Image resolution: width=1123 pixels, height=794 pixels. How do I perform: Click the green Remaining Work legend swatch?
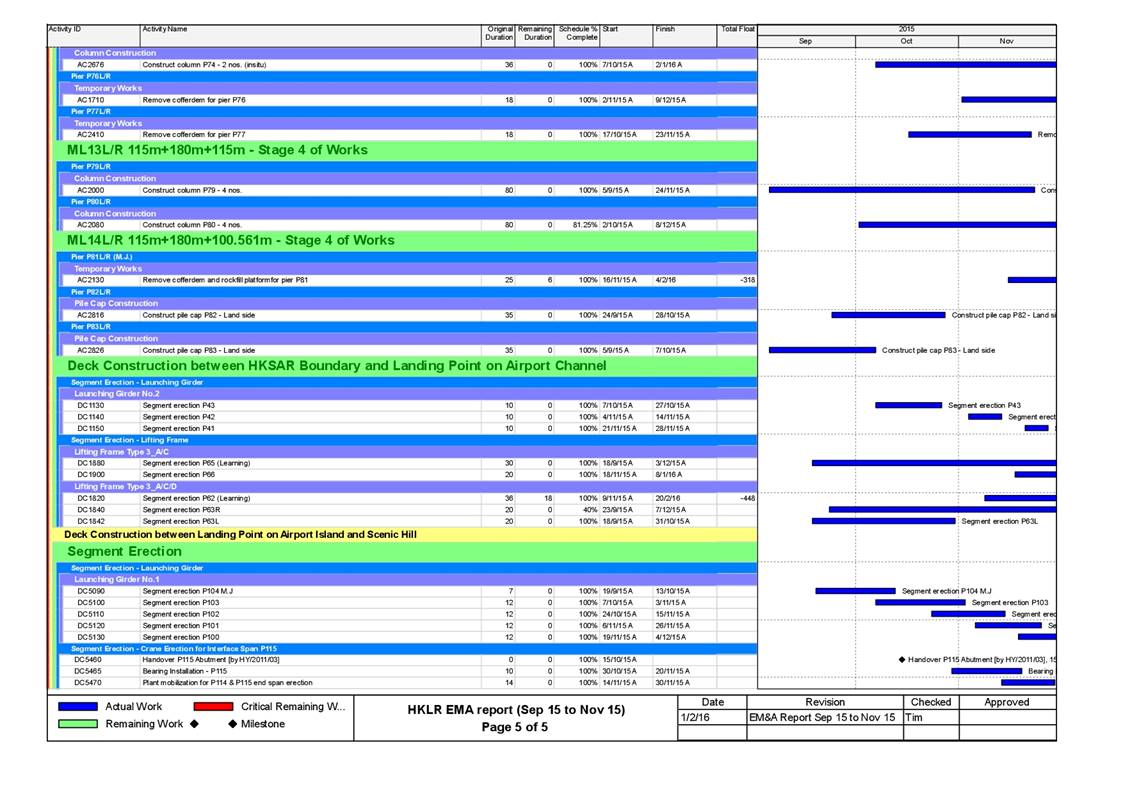[x=77, y=724]
